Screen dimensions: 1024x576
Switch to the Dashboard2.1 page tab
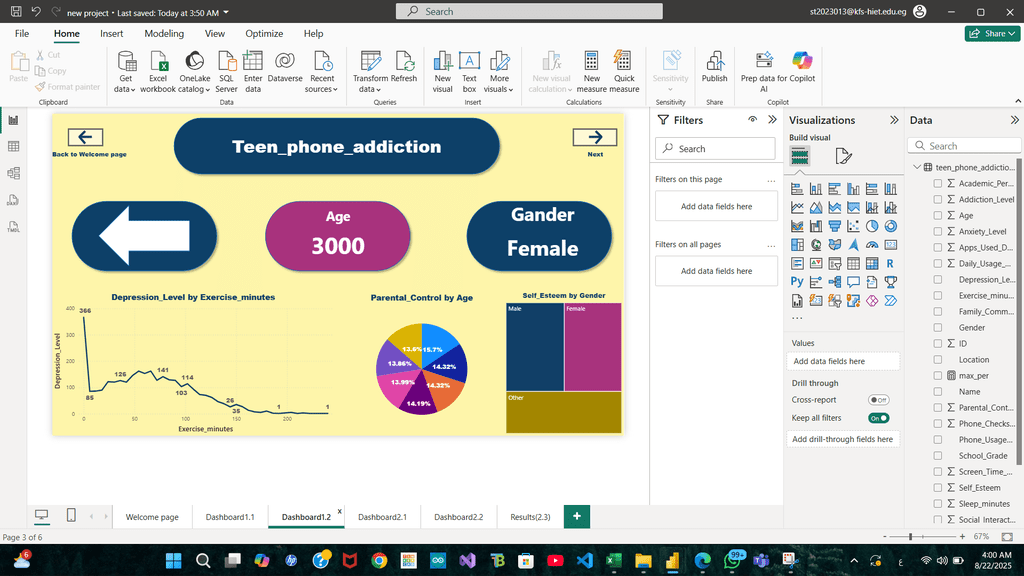pyautogui.click(x=382, y=517)
